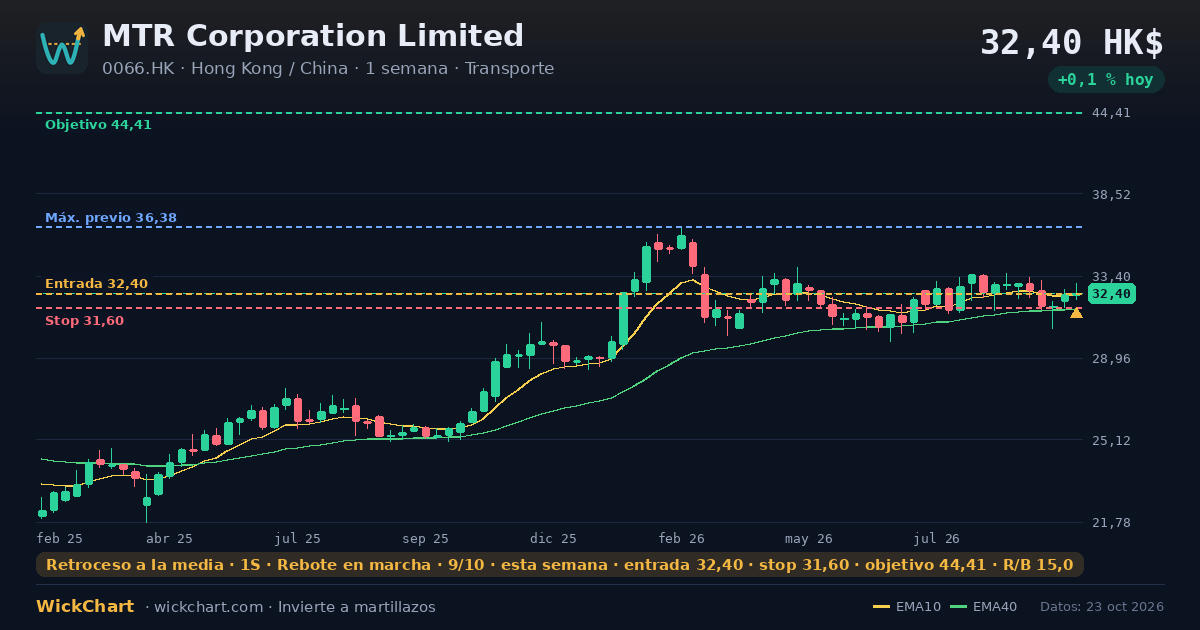The width and height of the screenshot is (1200, 630).
Task: Click the EMA40 legend entry
Action: (984, 607)
